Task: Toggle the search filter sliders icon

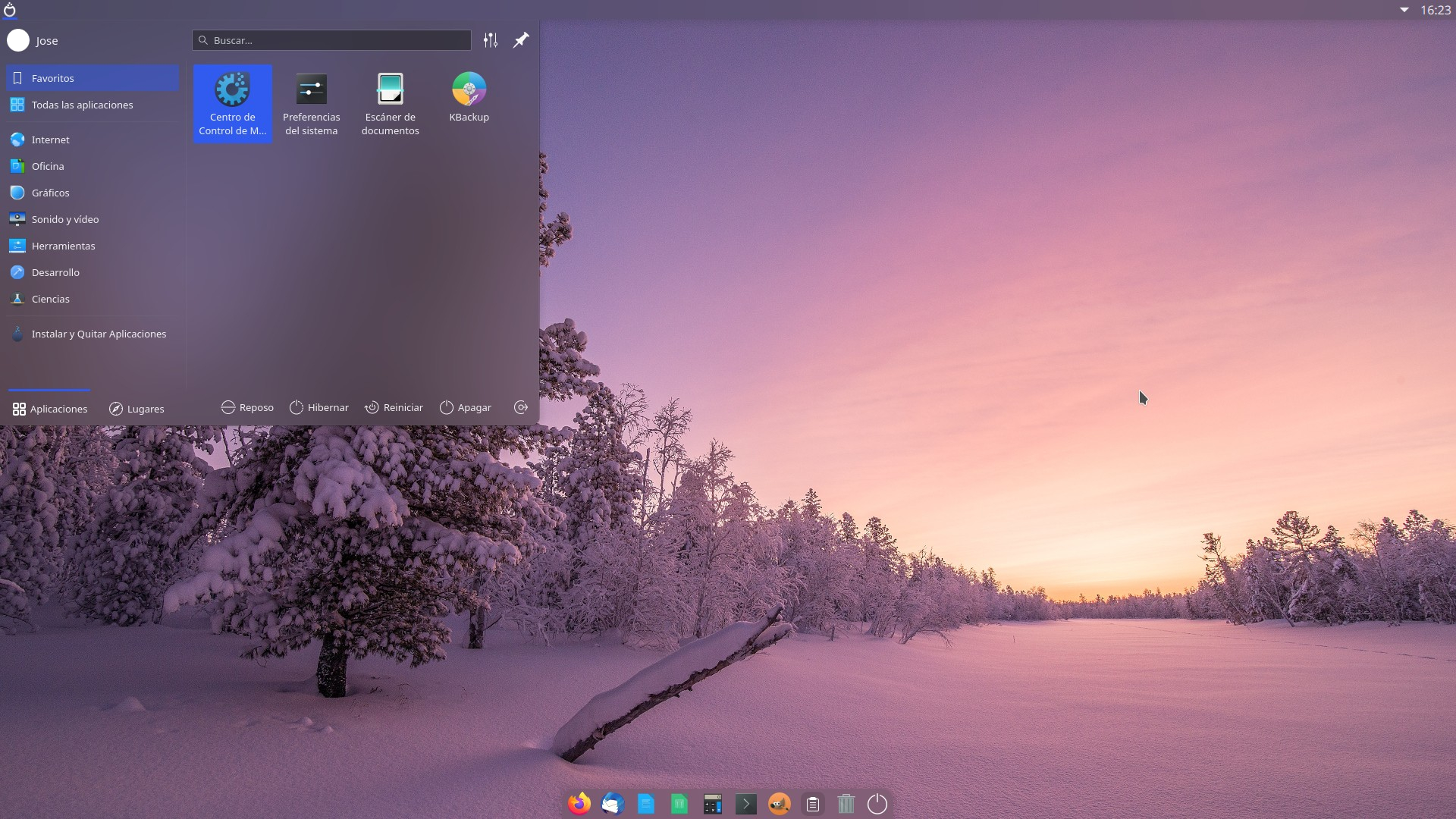Action: pos(490,40)
